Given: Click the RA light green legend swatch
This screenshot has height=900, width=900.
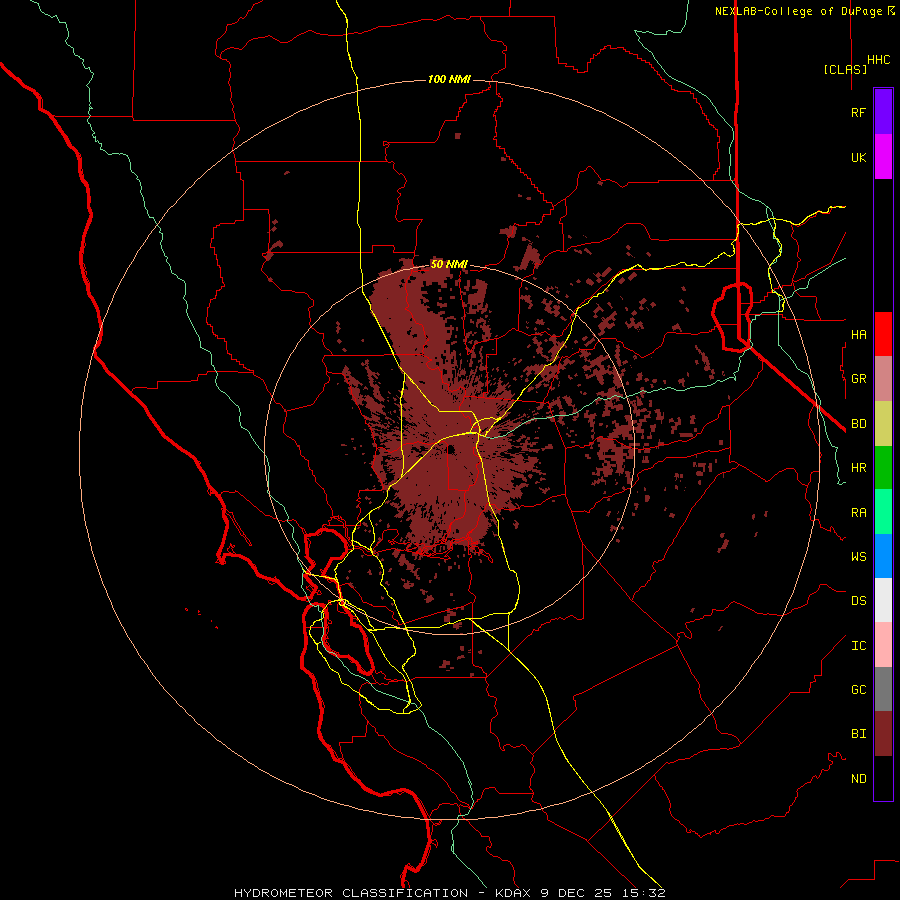Looking at the screenshot, I should pyautogui.click(x=883, y=512).
